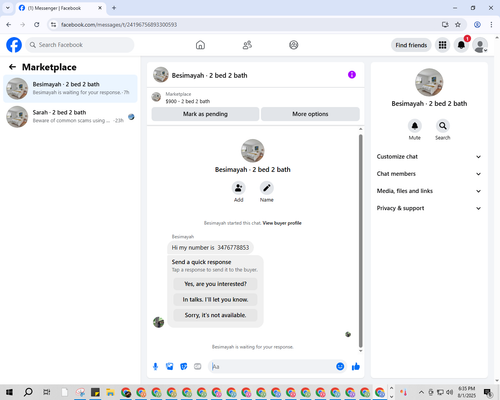Expand Media, files and links section

[x=429, y=191]
